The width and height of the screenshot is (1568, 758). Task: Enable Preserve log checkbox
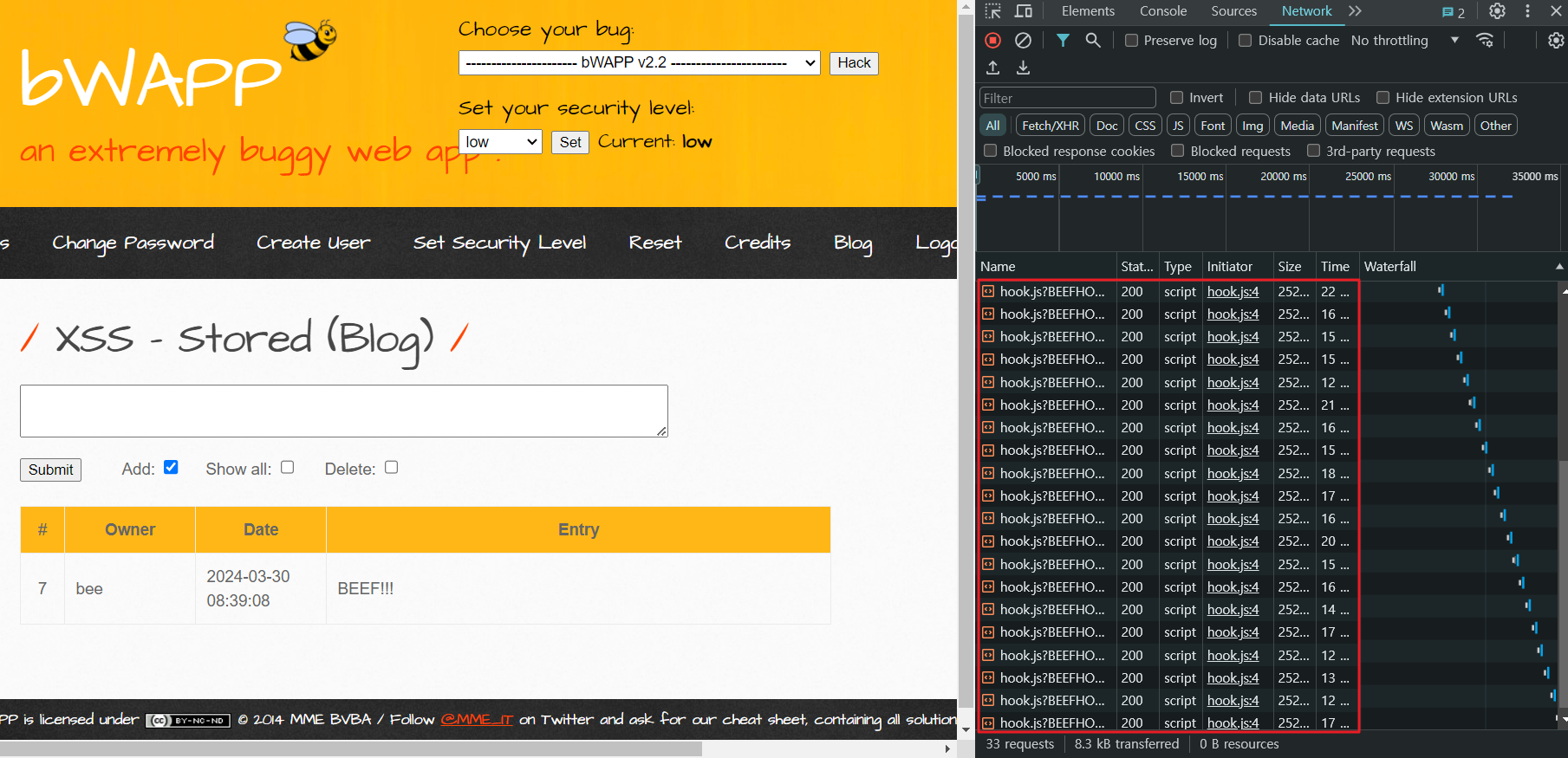1131,41
